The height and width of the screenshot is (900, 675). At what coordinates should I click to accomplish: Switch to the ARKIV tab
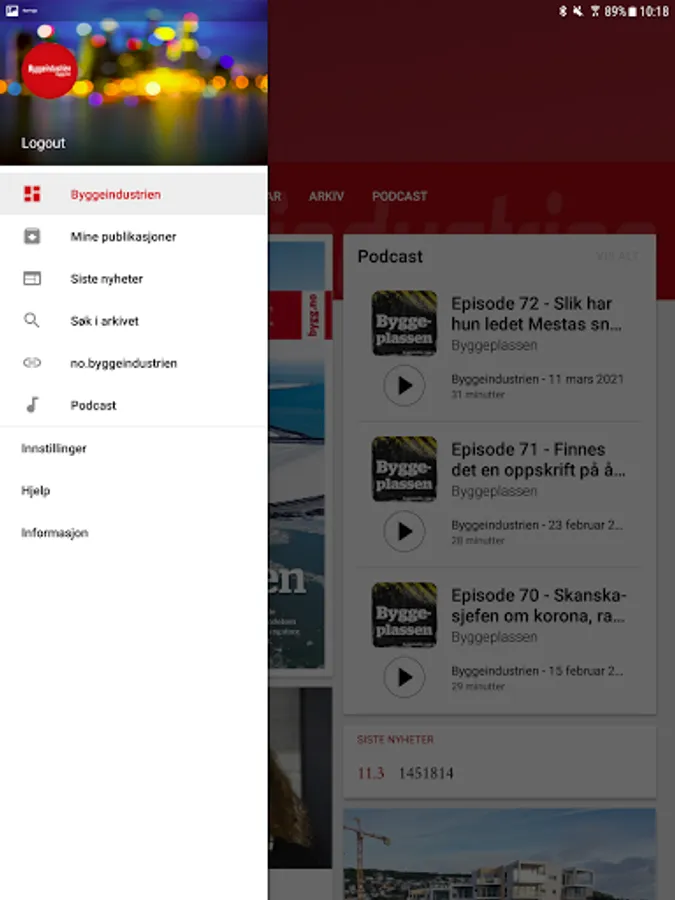[326, 196]
